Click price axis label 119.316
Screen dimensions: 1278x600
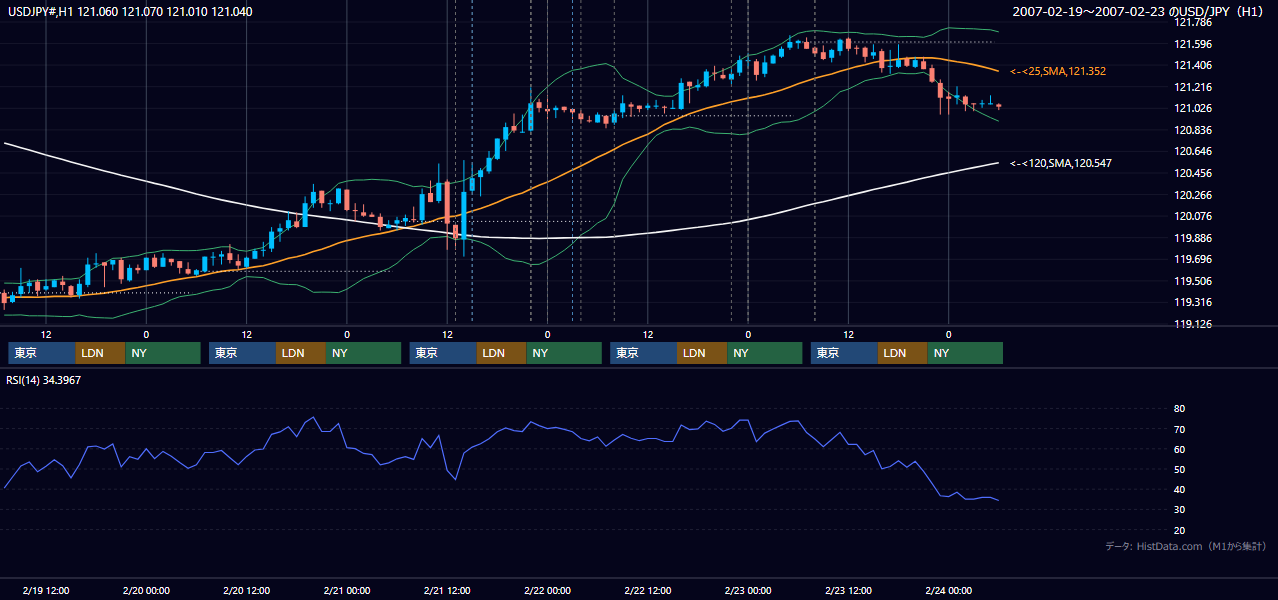click(1192, 302)
